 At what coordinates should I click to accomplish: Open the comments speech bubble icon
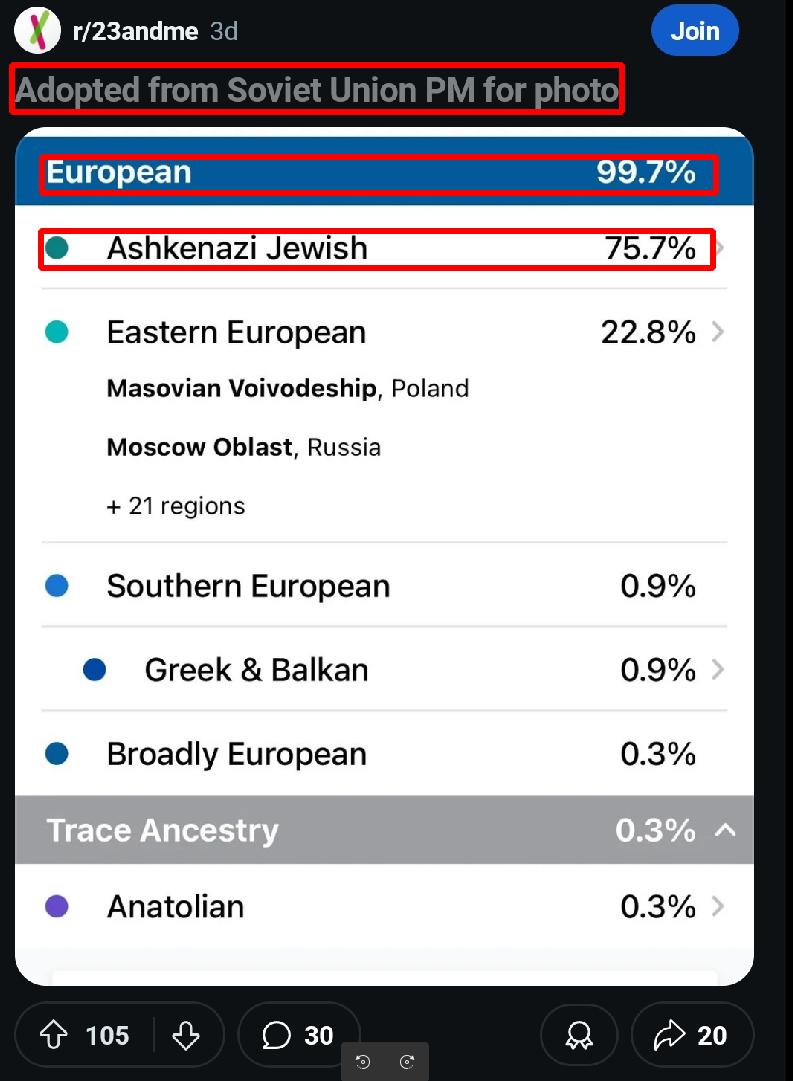pyautogui.click(x=277, y=1035)
